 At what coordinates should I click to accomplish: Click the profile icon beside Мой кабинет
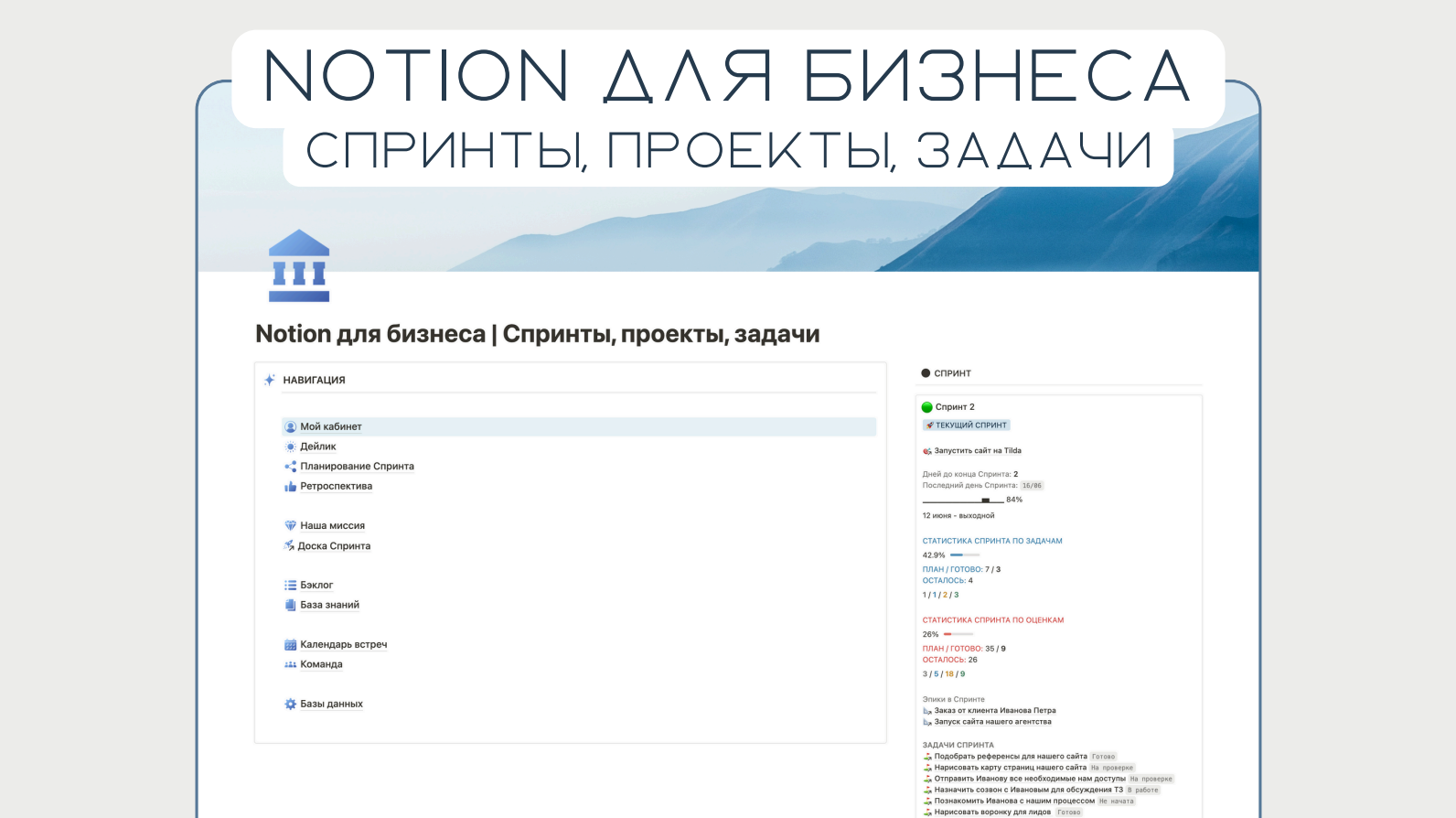pos(290,427)
